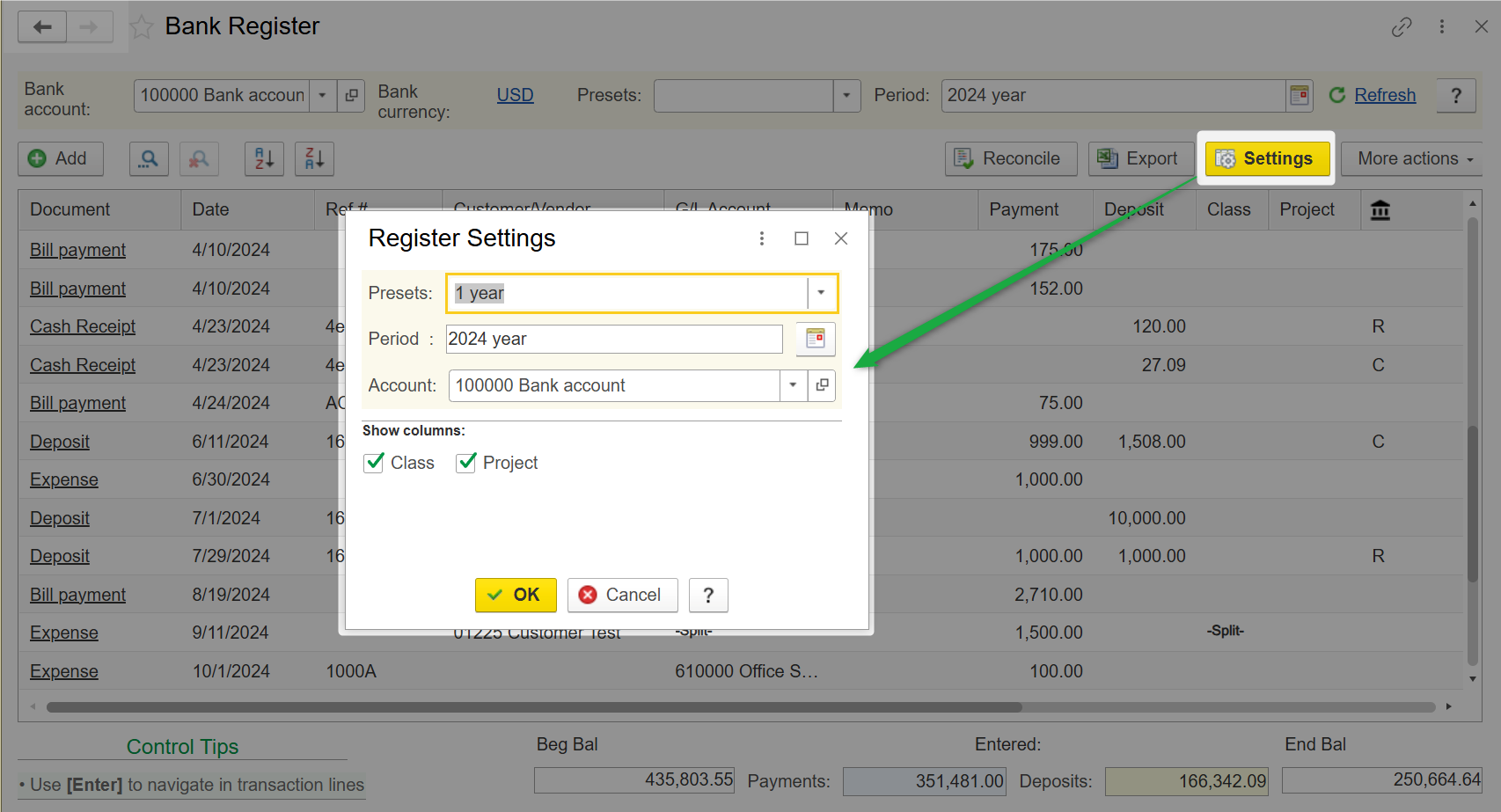This screenshot has width=1501, height=812.
Task: Open the Deposit dated 6/11/2024
Action: 60,442
